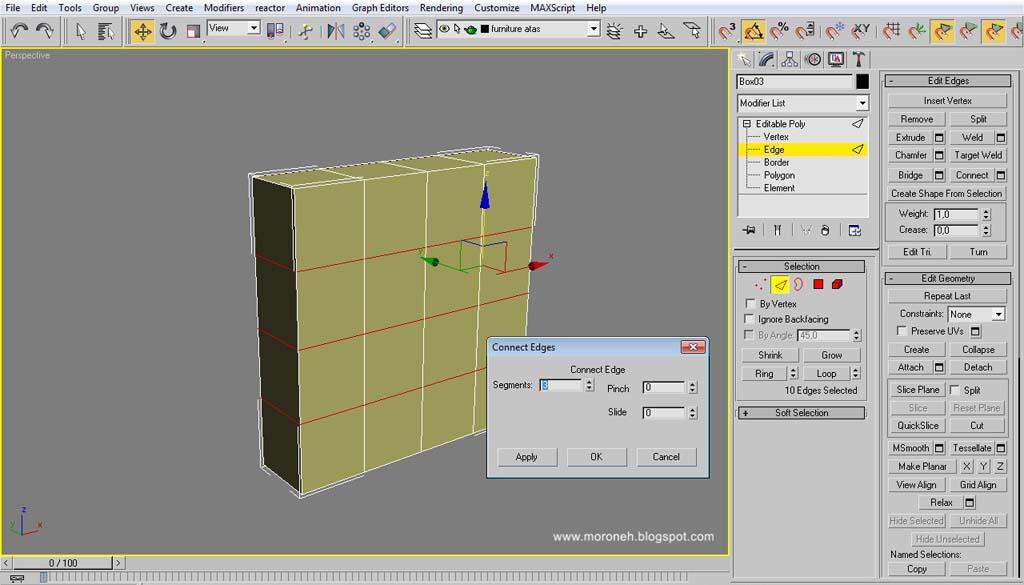Screen dimensions: 1024x585
Task: Collapse the Edit Edges rollout header
Action: click(x=948, y=81)
